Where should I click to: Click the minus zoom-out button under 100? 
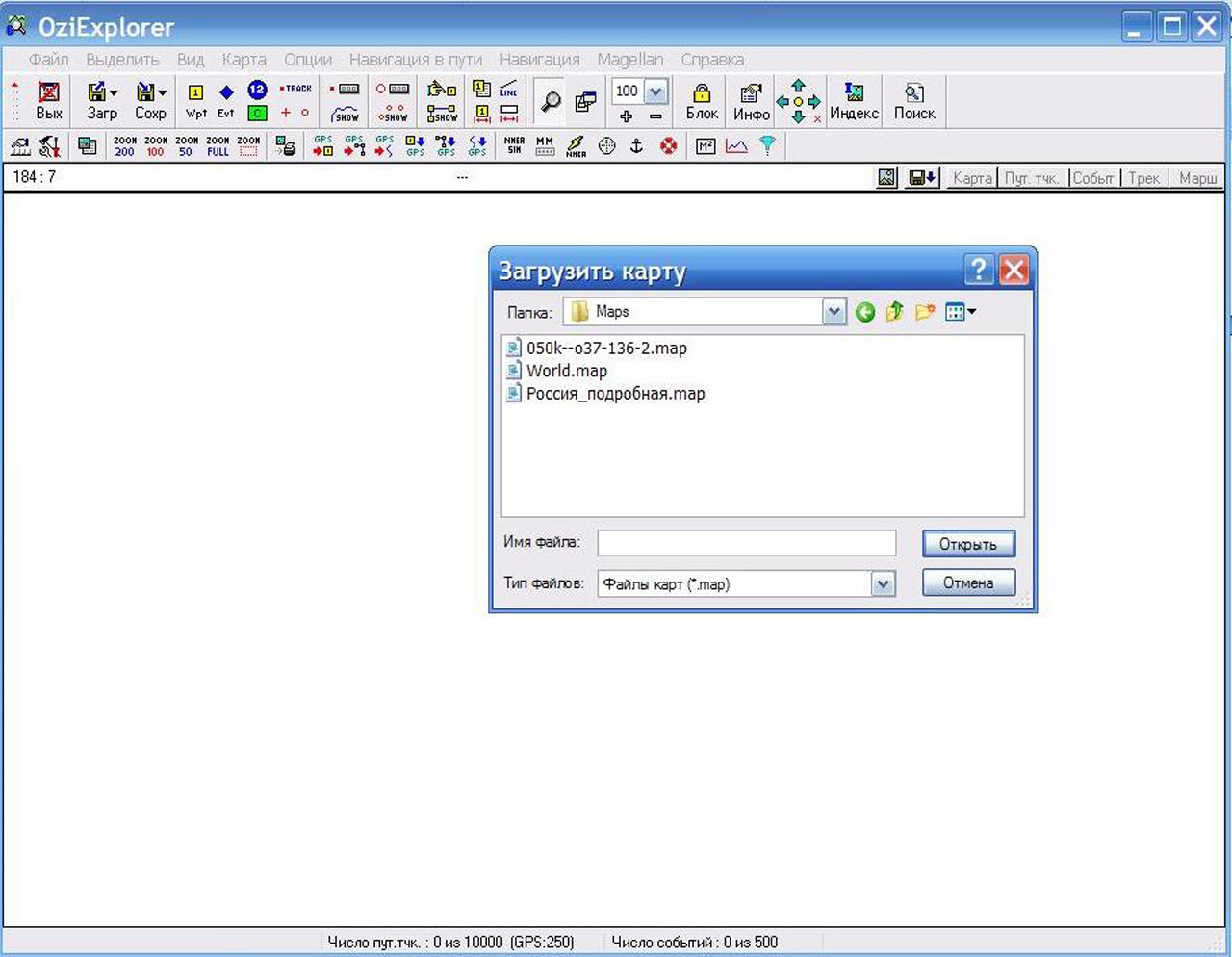[655, 116]
